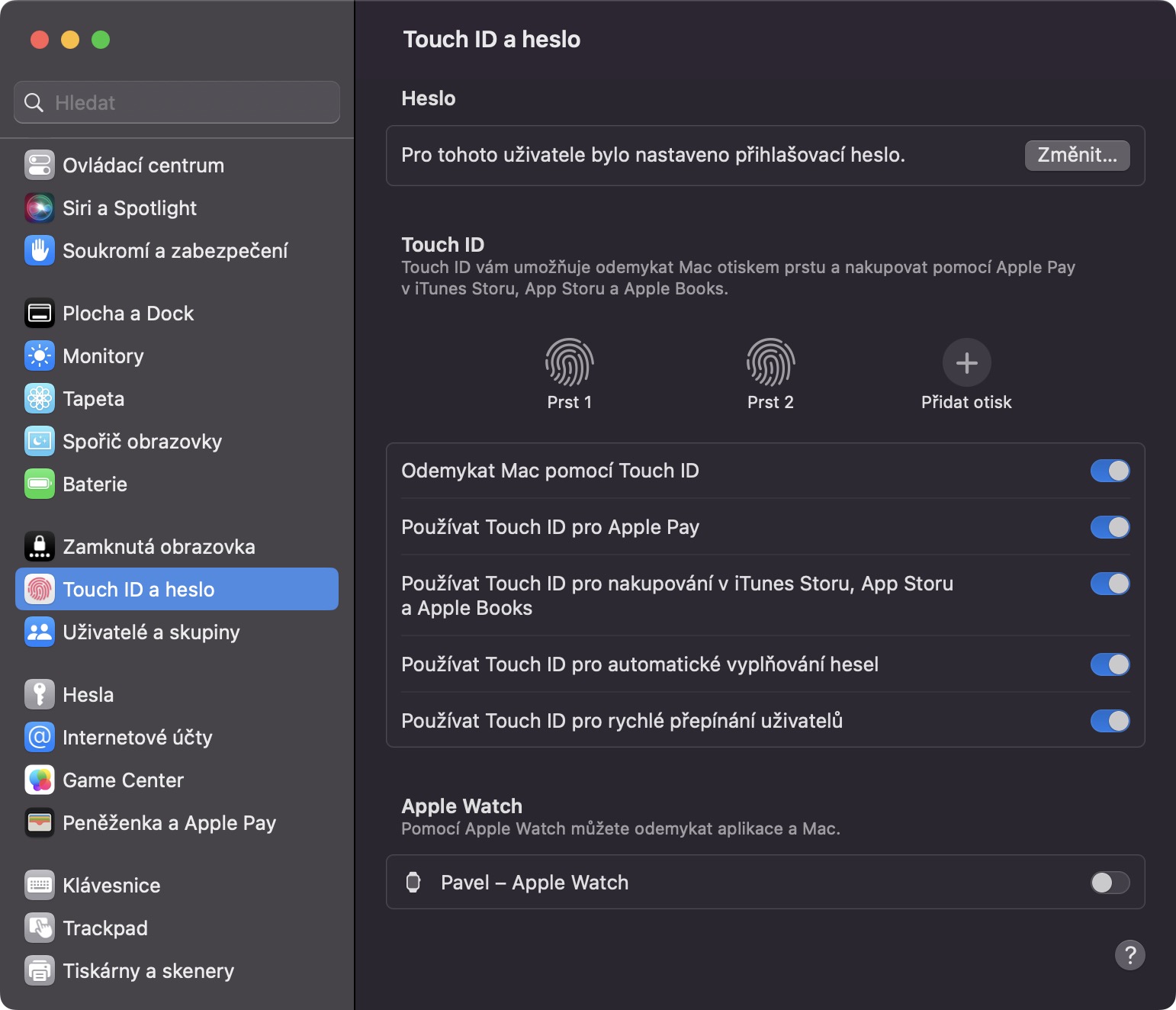
Task: Add a new fingerprint with plus icon
Action: click(x=966, y=362)
